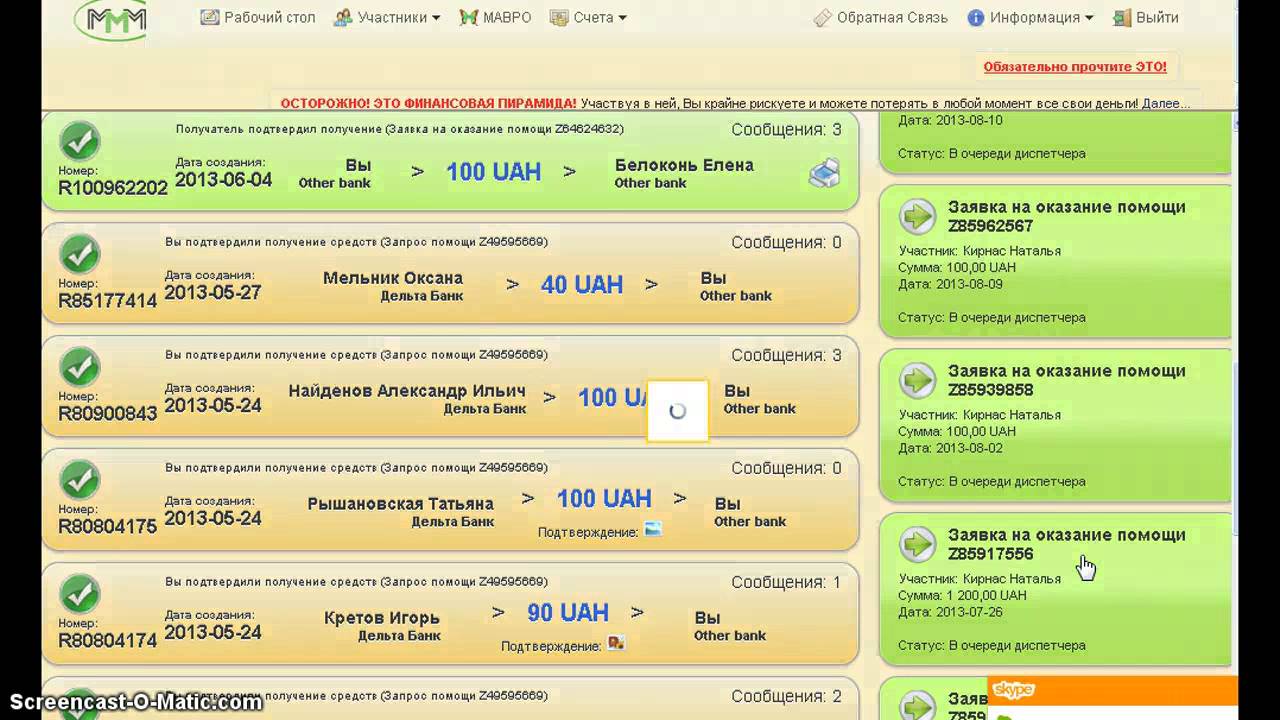Click arrow icon of request Z85962567
The width and height of the screenshot is (1280, 720).
pyautogui.click(x=917, y=216)
